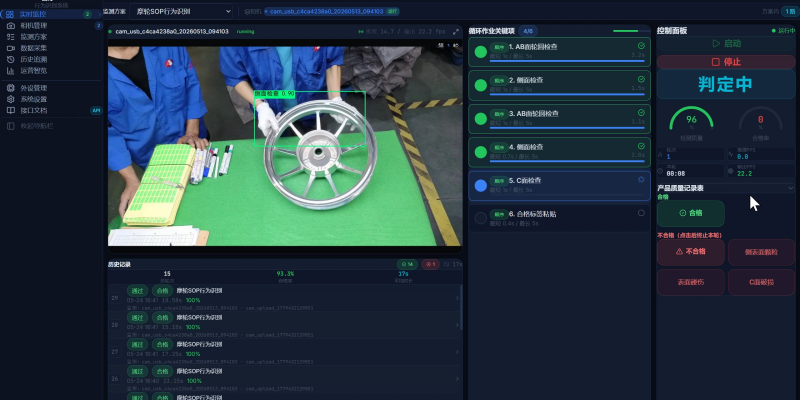Open the 摩轮SOP行为识别 scheme dropdown
This screenshot has width=800, height=400.
point(181,11)
